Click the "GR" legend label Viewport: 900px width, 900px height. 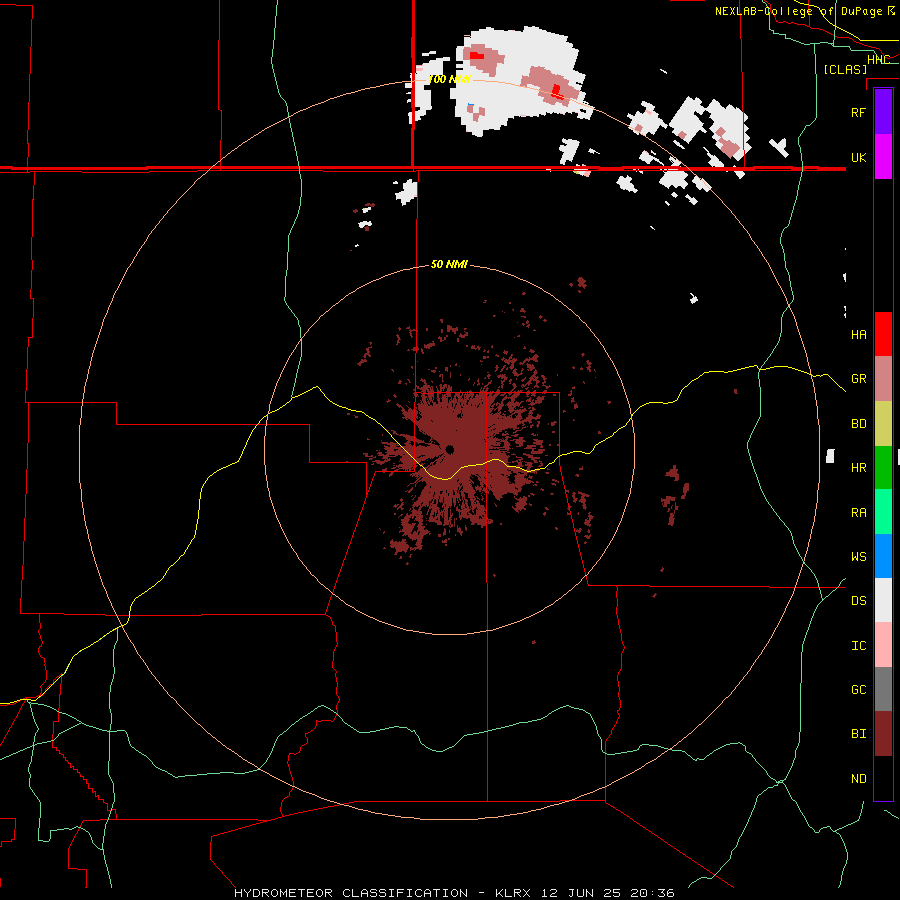click(x=858, y=379)
